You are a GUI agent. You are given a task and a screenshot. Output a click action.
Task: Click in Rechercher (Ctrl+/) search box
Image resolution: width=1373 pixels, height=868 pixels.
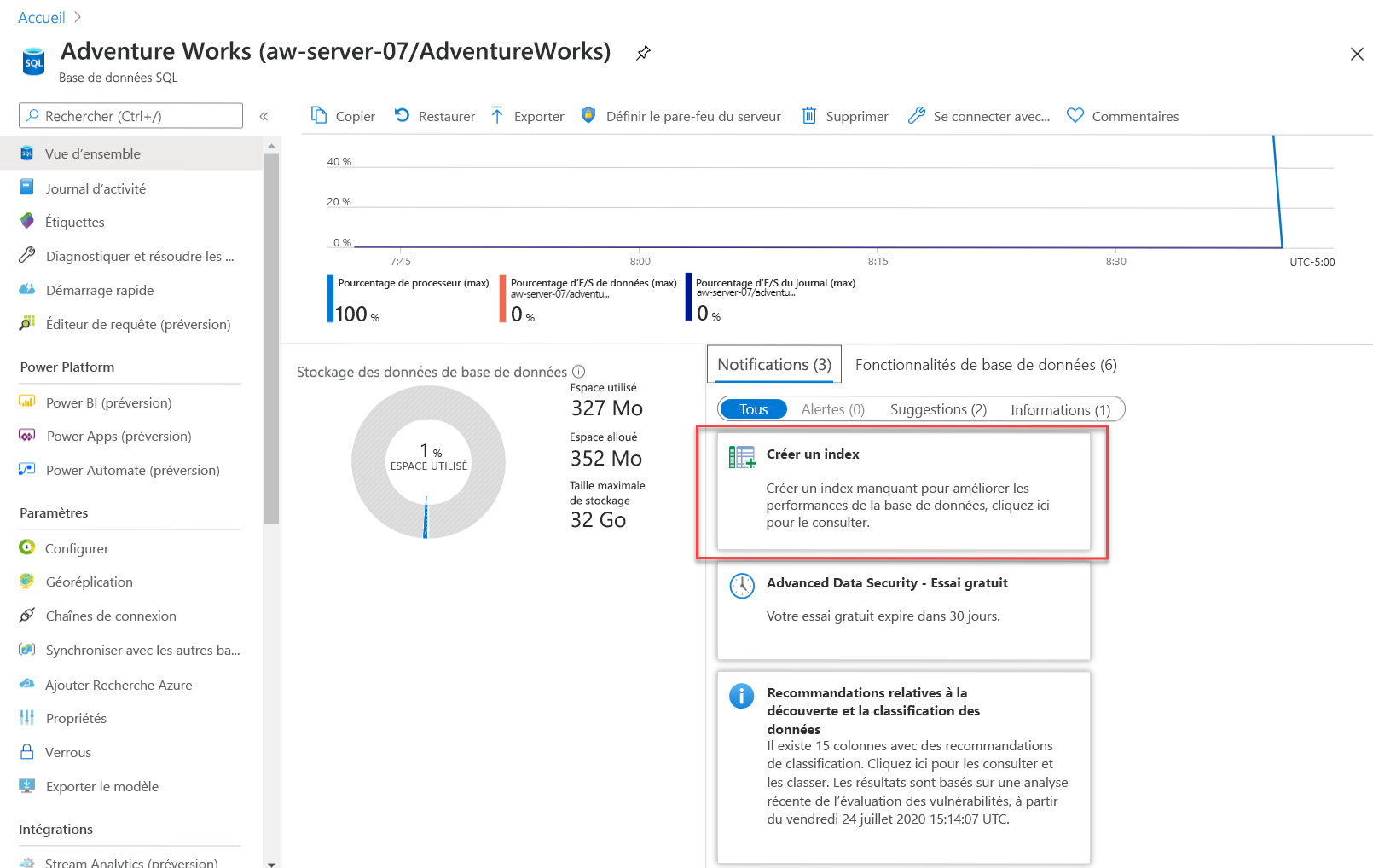coord(130,116)
